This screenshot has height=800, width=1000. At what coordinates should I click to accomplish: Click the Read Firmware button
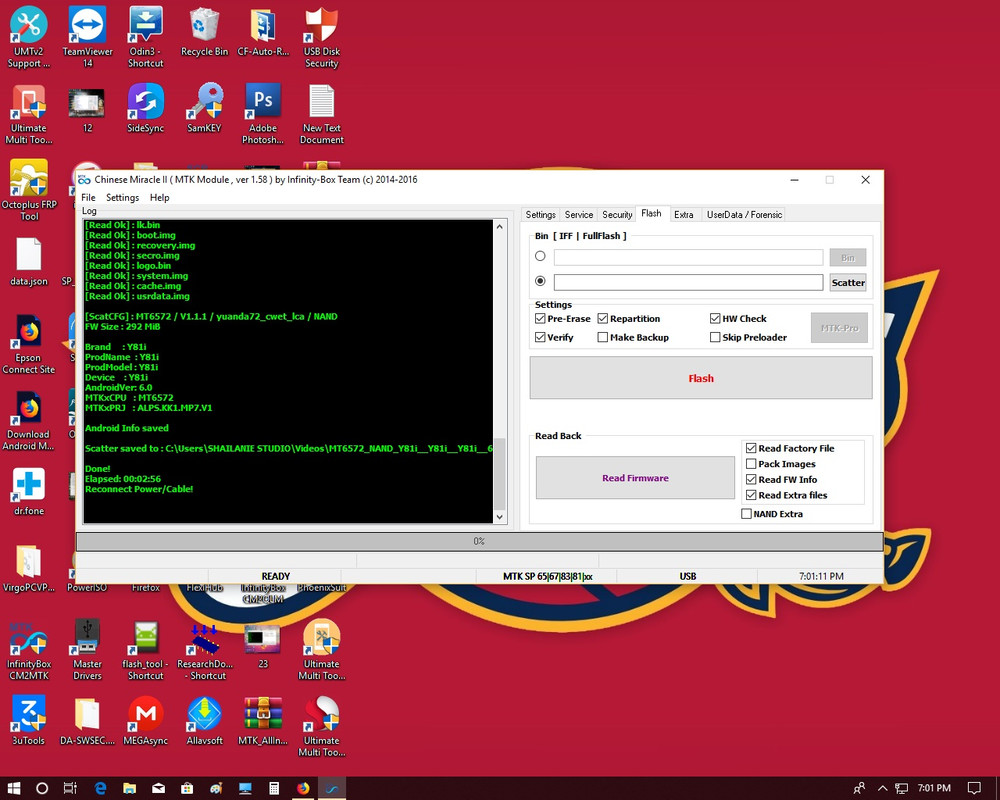[635, 478]
